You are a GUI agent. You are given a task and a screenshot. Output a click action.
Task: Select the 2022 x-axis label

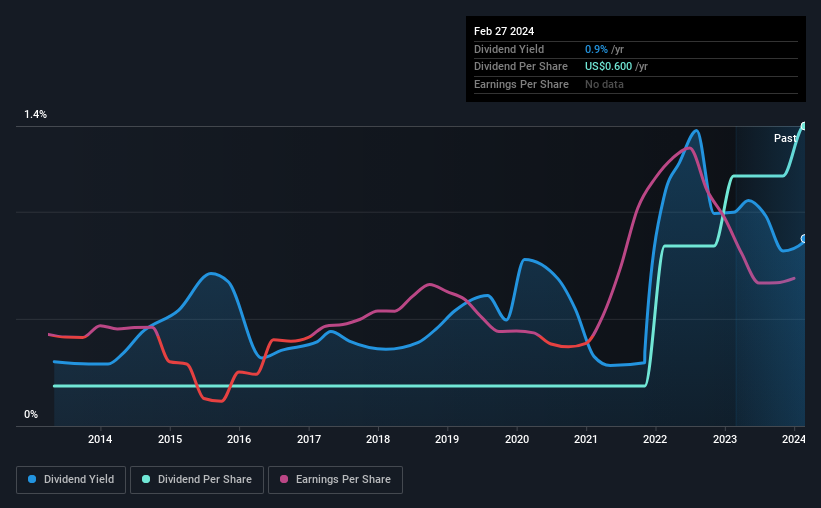tap(655, 439)
